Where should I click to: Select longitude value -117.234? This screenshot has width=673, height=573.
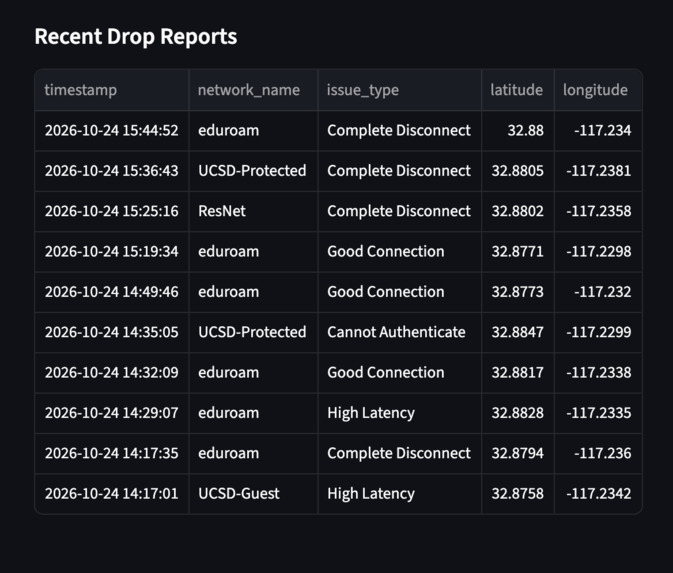coord(598,130)
